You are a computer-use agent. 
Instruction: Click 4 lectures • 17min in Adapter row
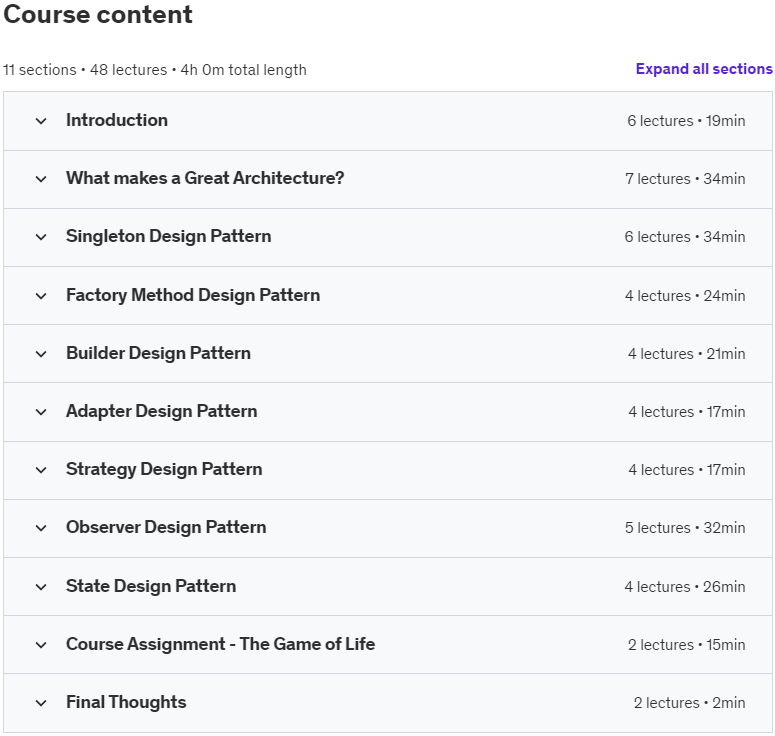(x=687, y=412)
